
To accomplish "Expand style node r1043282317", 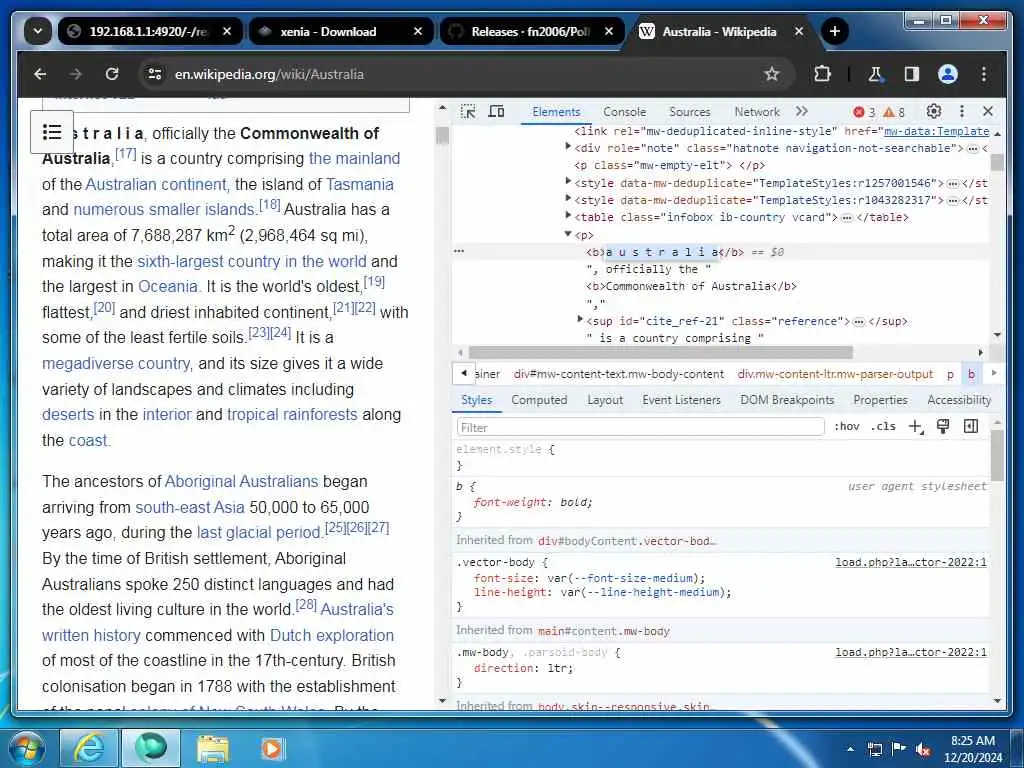I will tap(568, 199).
